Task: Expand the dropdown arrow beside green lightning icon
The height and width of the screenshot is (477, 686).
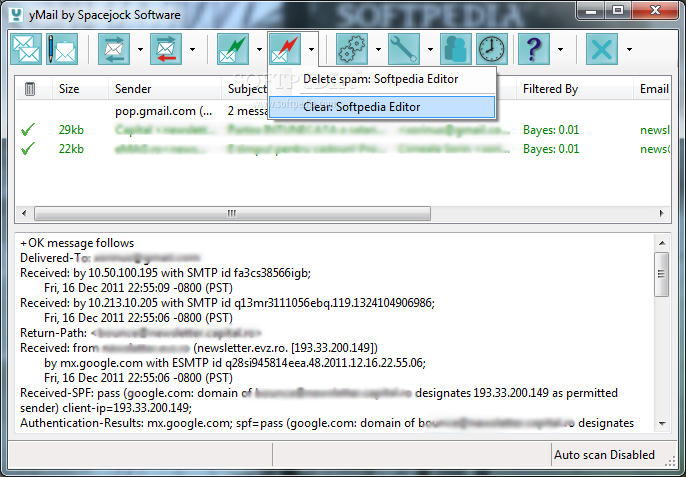Action: click(259, 49)
